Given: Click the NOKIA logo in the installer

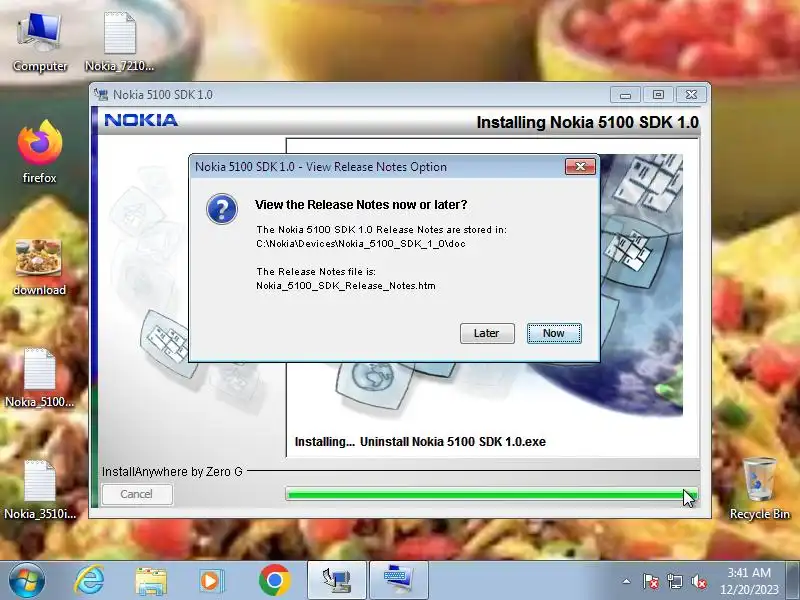Looking at the screenshot, I should pyautogui.click(x=141, y=120).
